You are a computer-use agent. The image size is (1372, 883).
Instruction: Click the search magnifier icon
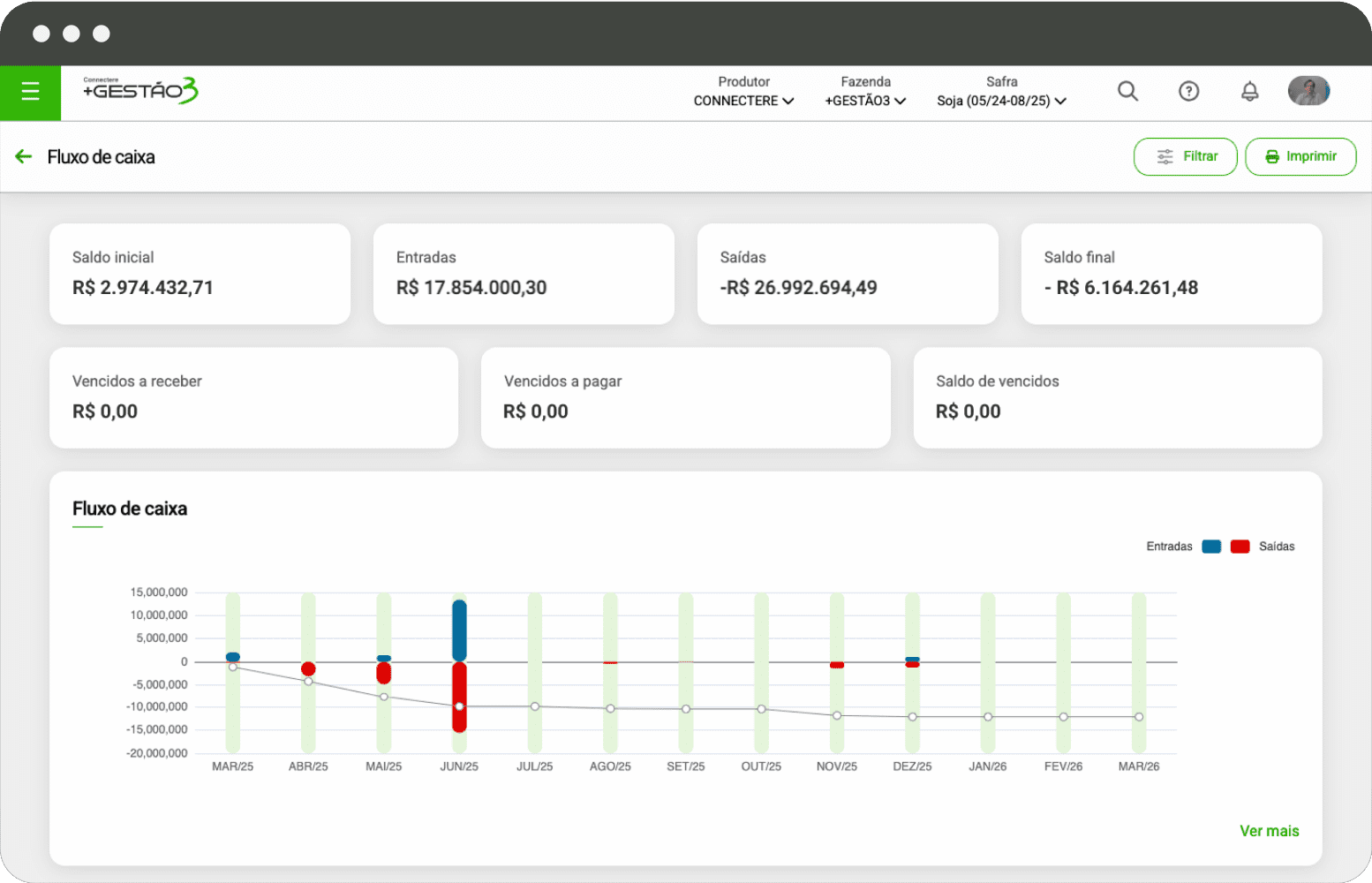pos(1127,91)
